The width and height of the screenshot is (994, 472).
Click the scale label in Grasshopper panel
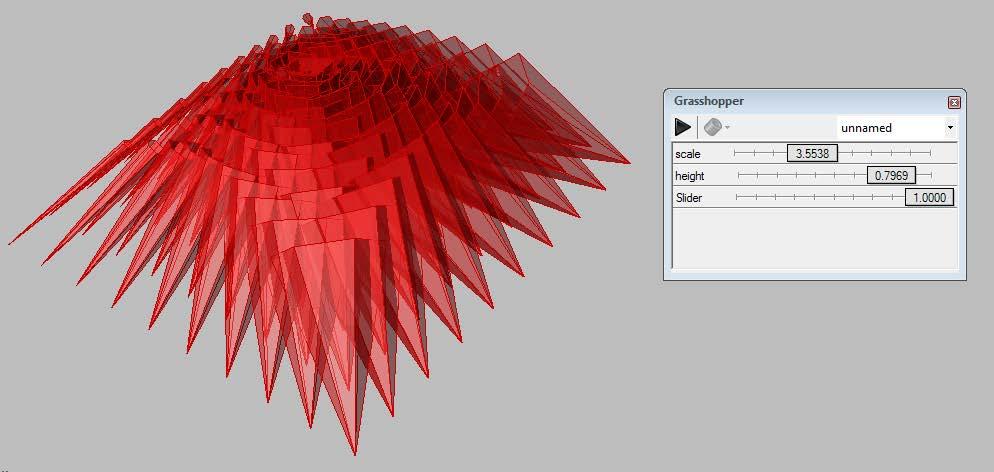point(688,154)
